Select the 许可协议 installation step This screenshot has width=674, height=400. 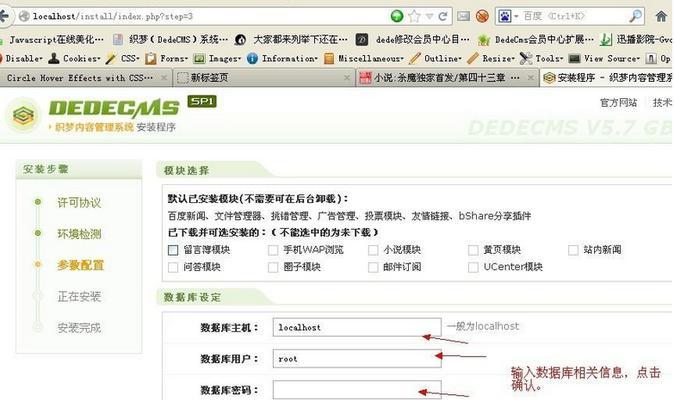(79, 203)
